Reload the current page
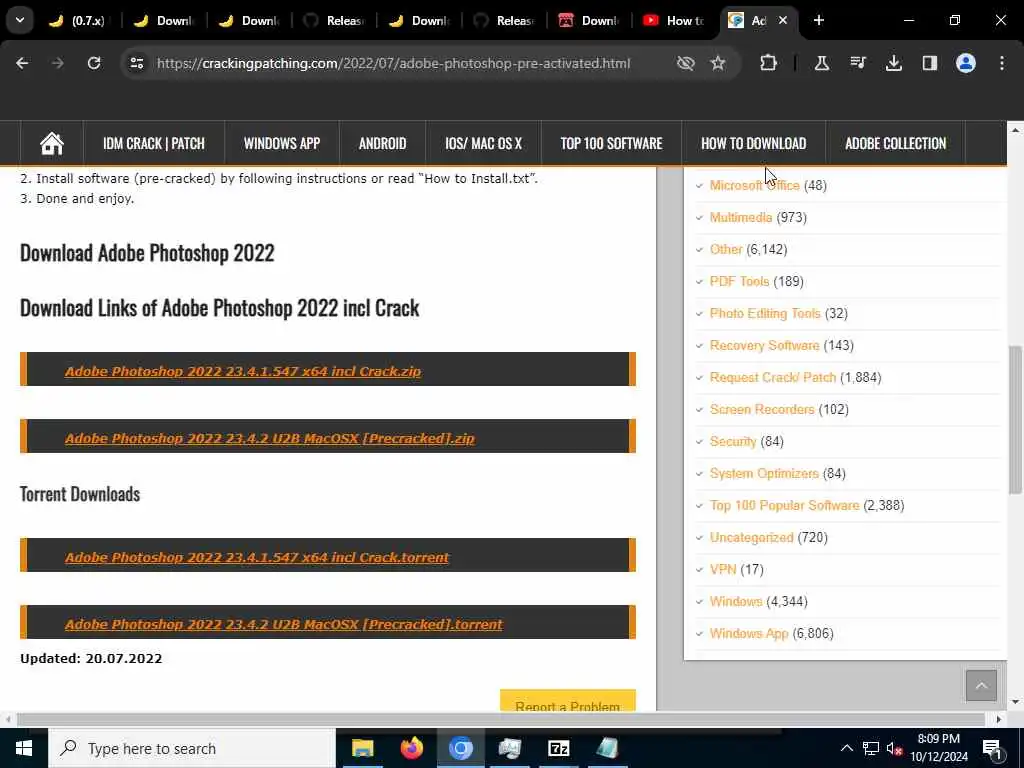The image size is (1024, 768). 94,63
